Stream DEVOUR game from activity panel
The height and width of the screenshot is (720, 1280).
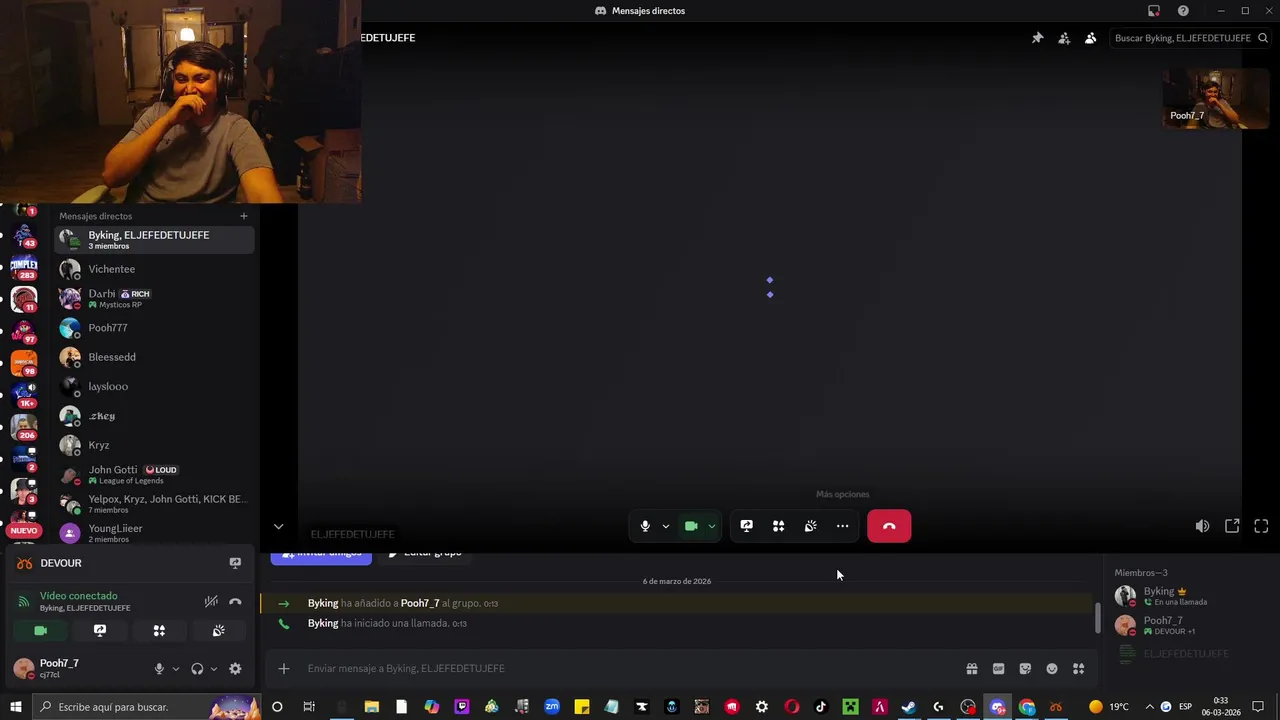click(235, 563)
